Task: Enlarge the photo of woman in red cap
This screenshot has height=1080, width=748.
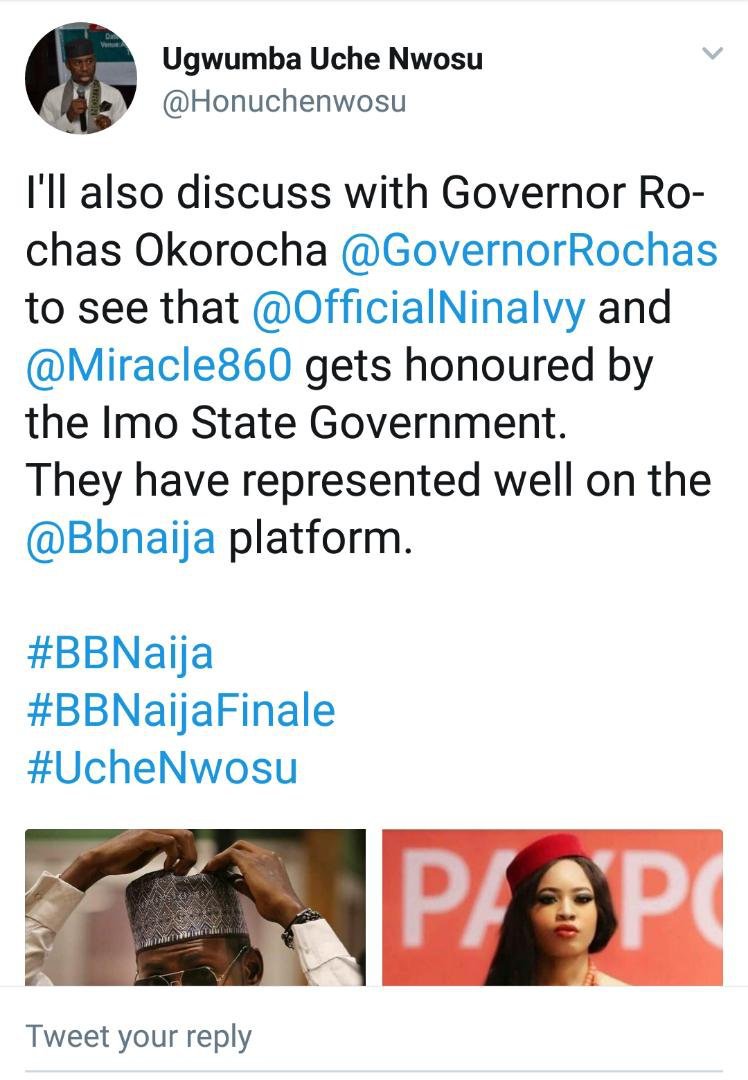Action: point(552,907)
